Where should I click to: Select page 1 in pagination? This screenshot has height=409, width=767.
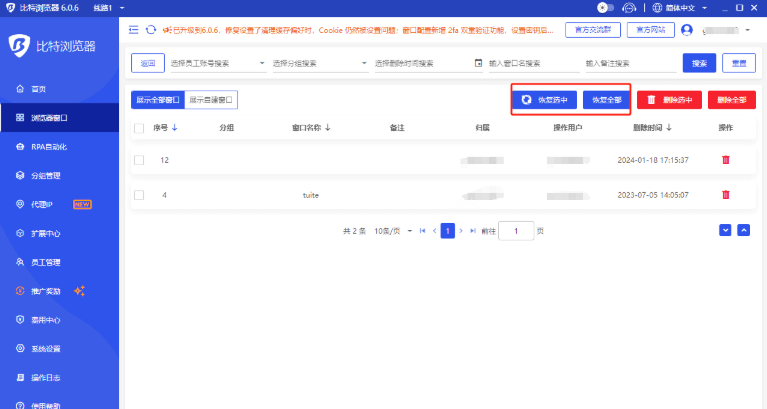click(x=448, y=231)
